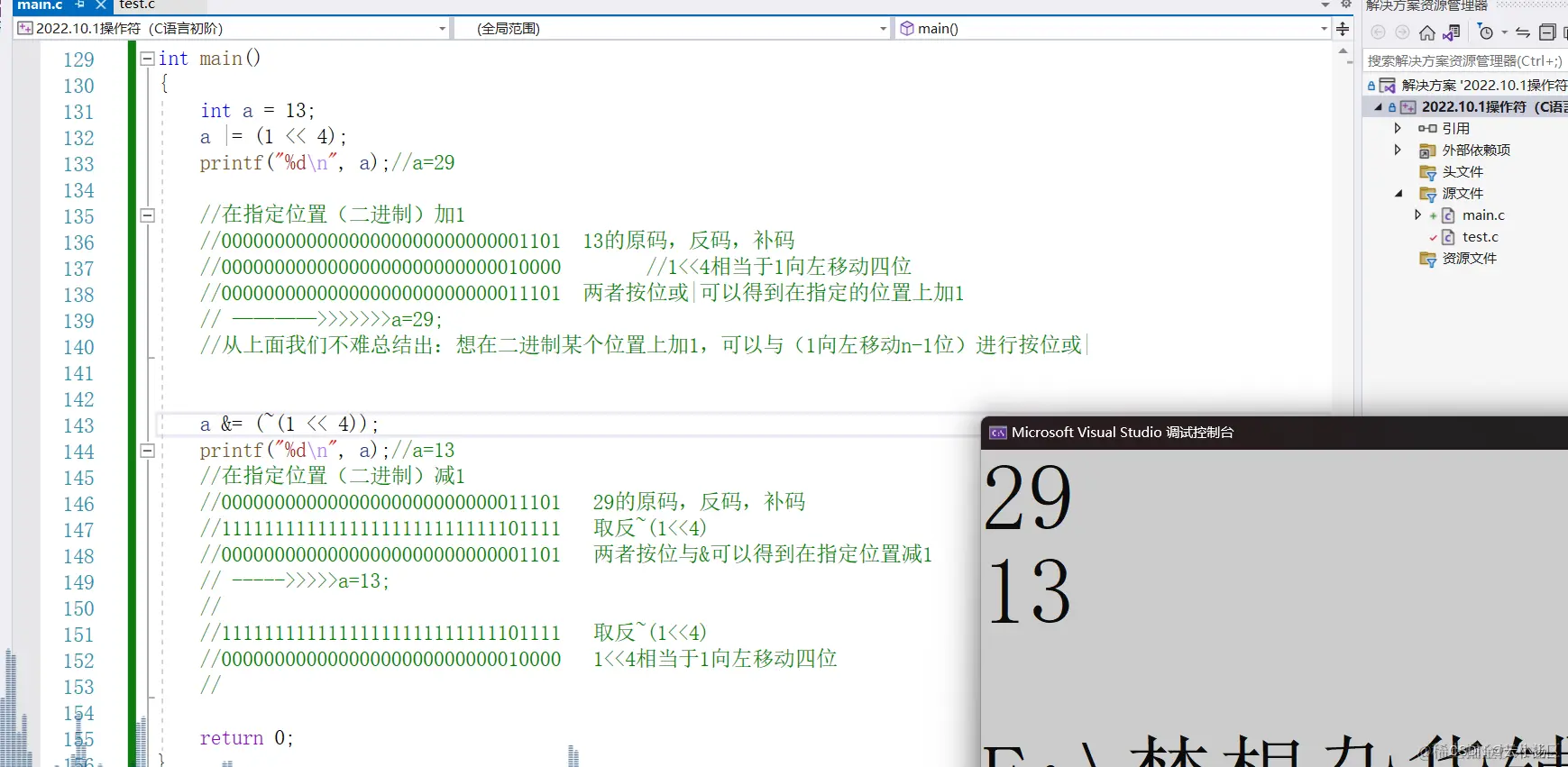The width and height of the screenshot is (1568, 767).
Task: Click the project icon in the left scope dropdown
Action: [x=25, y=28]
